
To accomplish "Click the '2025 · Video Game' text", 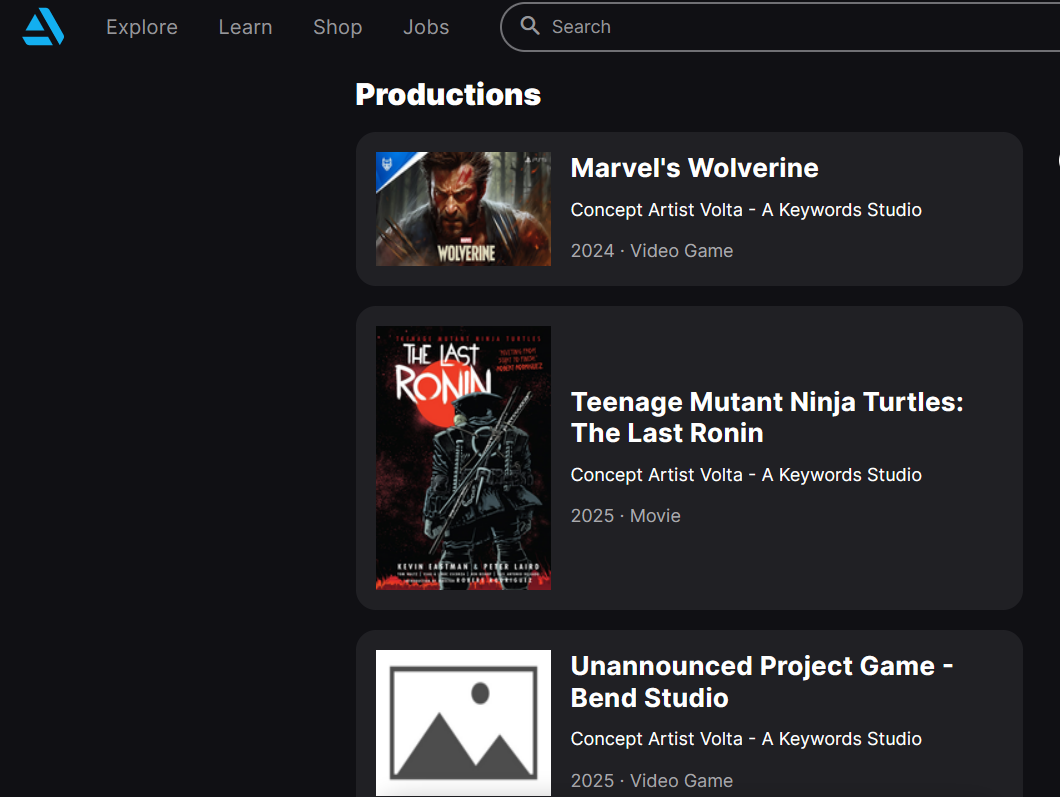I will click(x=652, y=781).
